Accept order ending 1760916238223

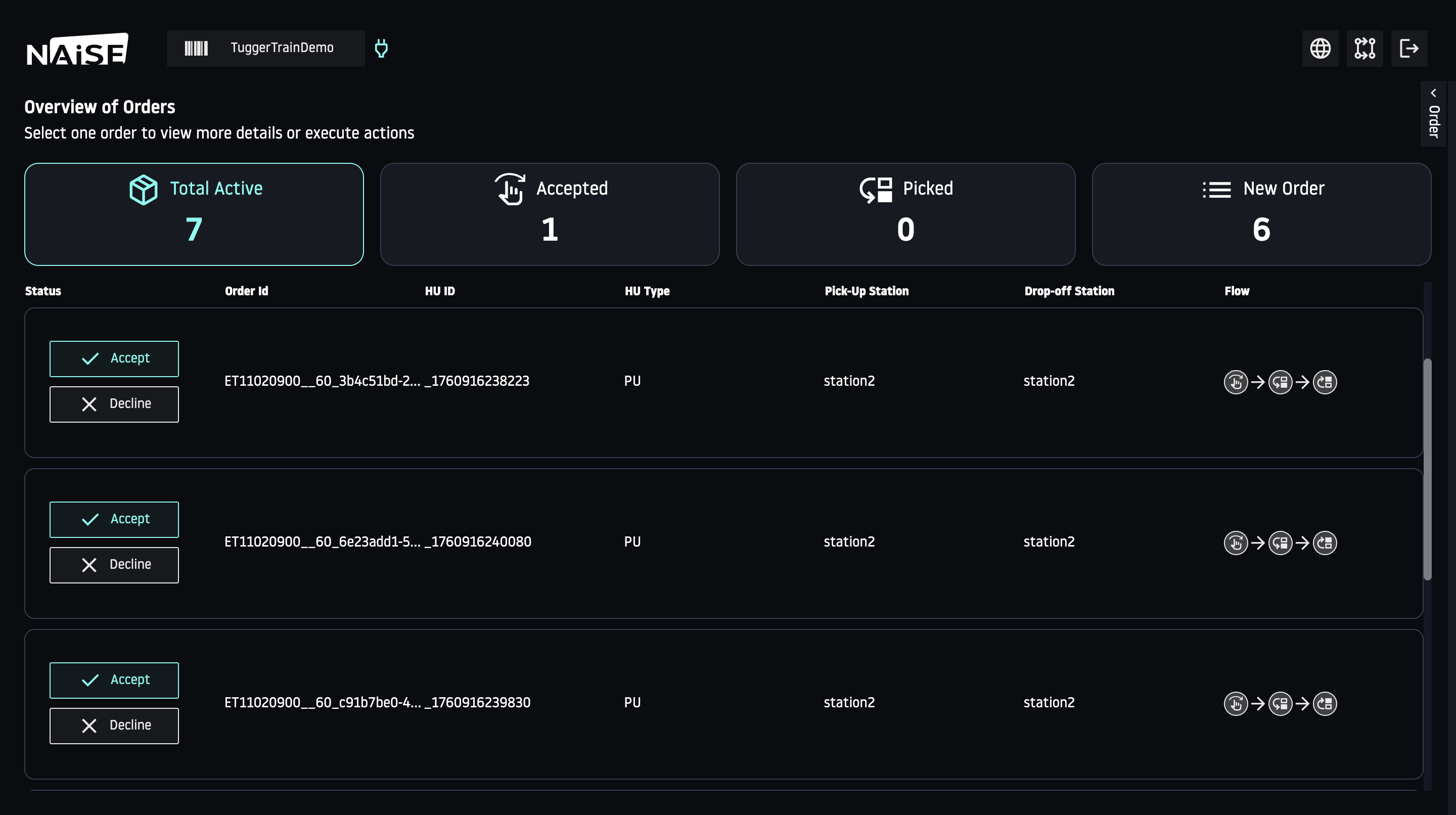coord(114,358)
